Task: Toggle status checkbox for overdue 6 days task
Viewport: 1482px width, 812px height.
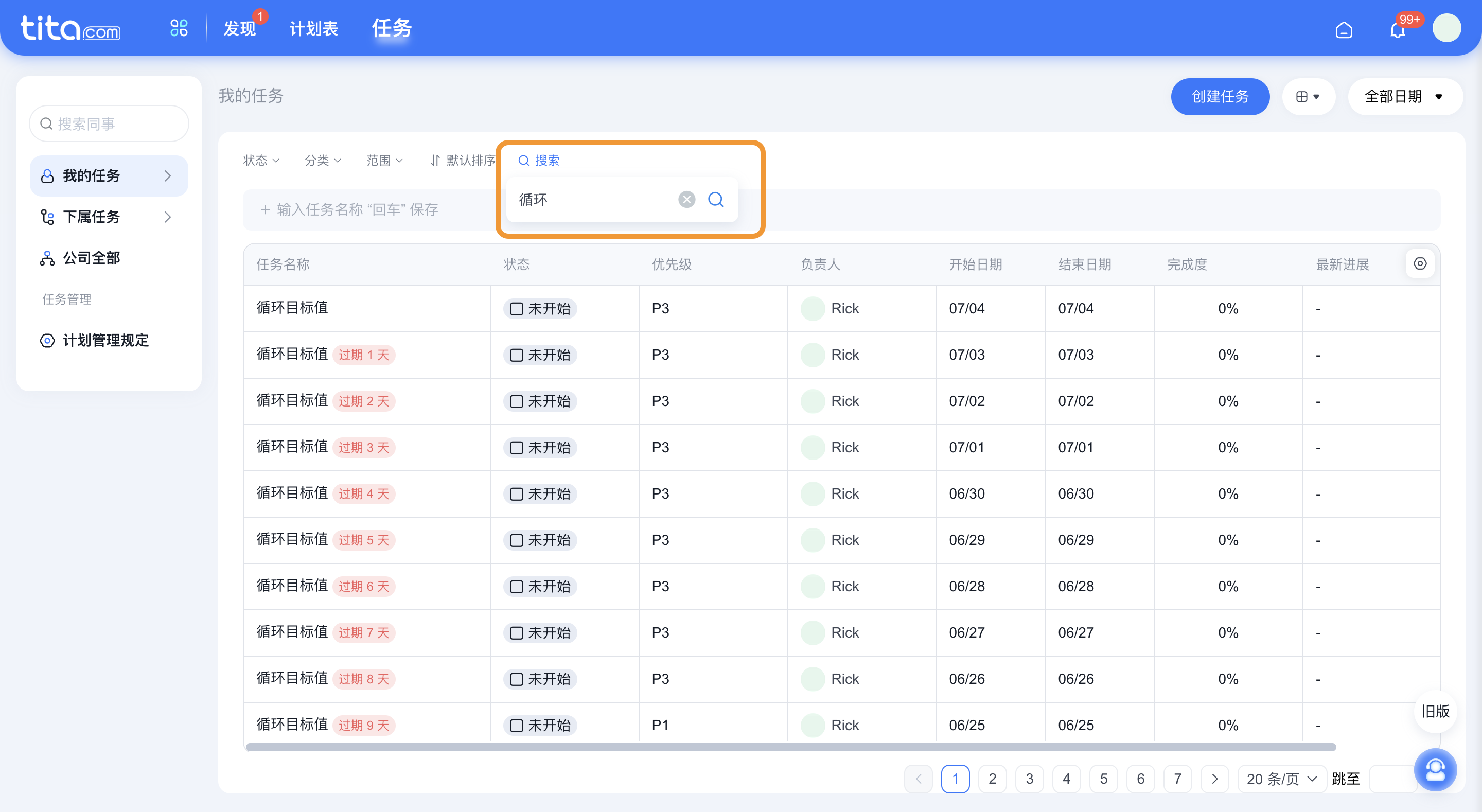Action: coord(517,587)
